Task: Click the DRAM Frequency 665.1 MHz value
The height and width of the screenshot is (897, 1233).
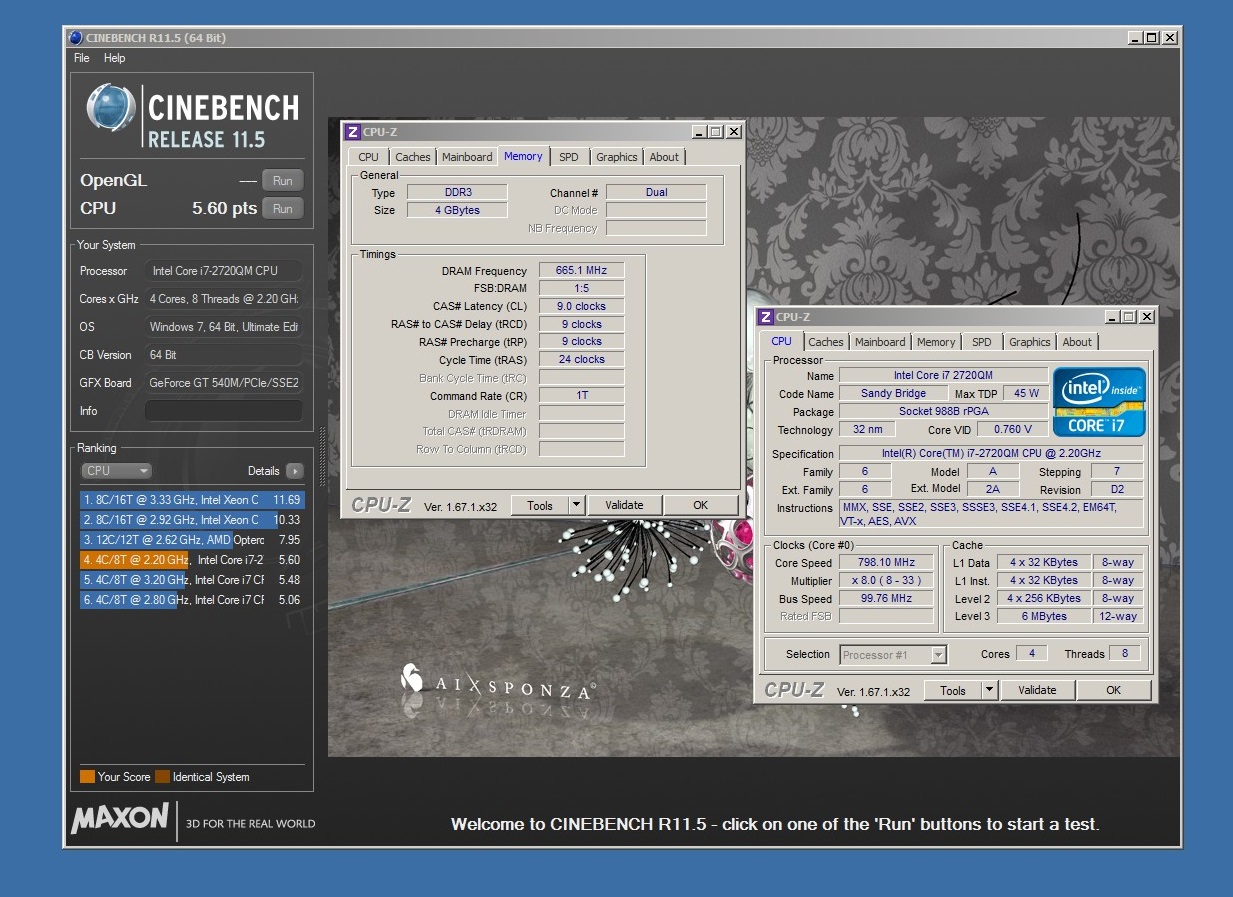Action: 582,270
